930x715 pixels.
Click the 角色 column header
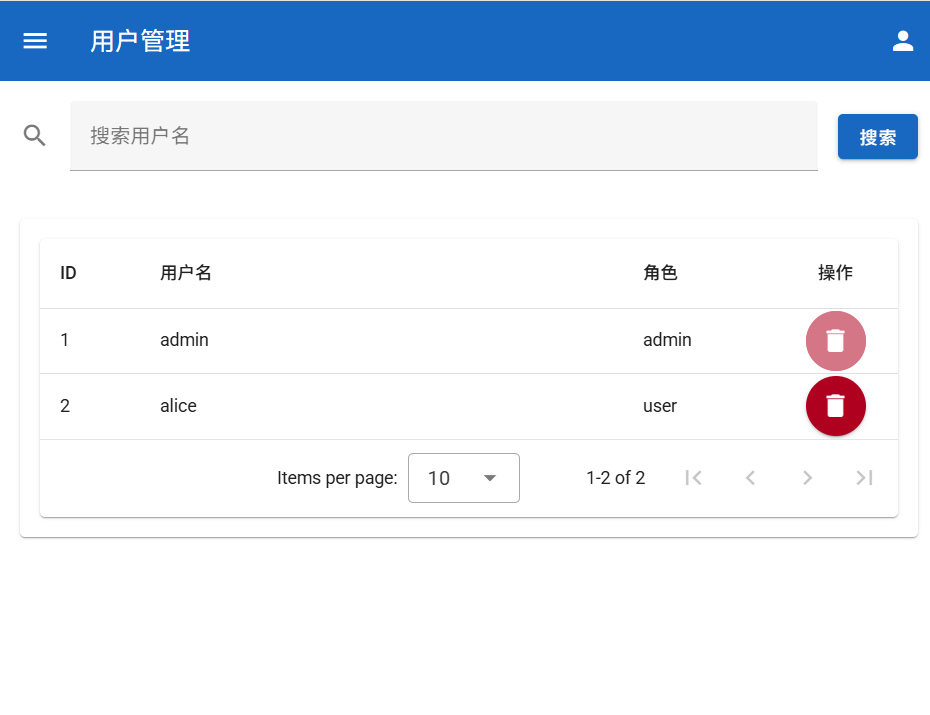660,273
